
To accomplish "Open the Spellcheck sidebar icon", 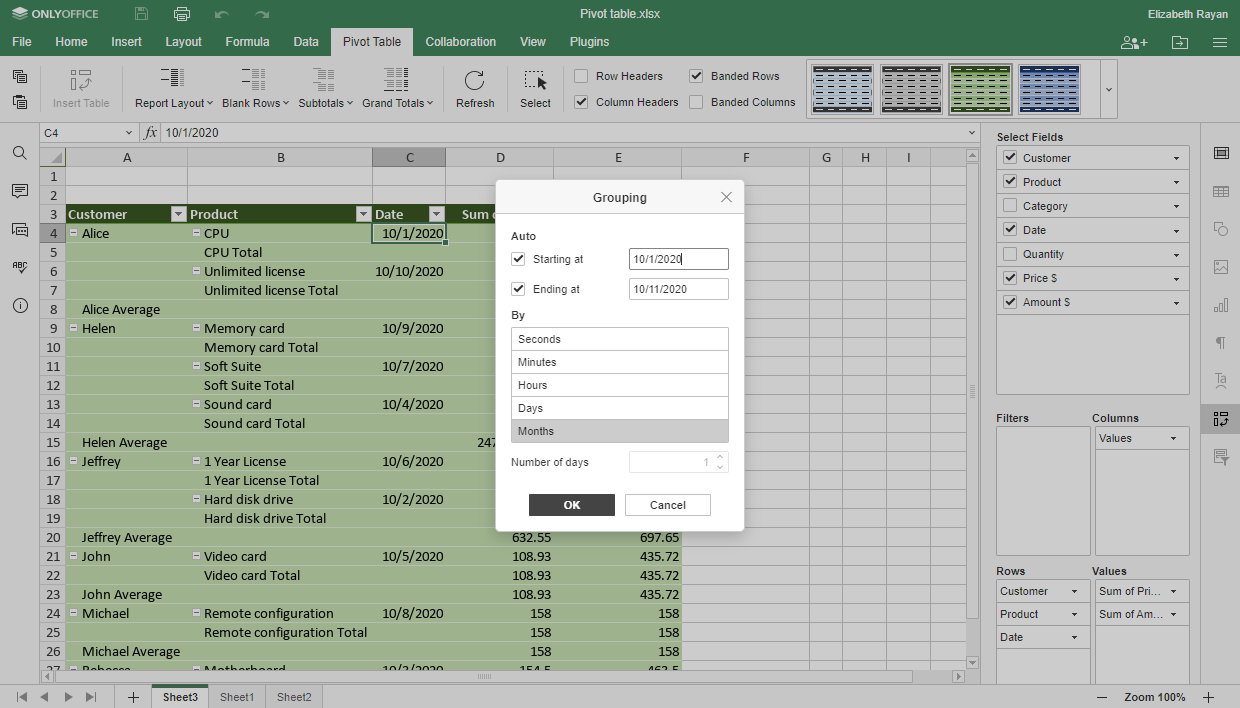I will click(20, 267).
